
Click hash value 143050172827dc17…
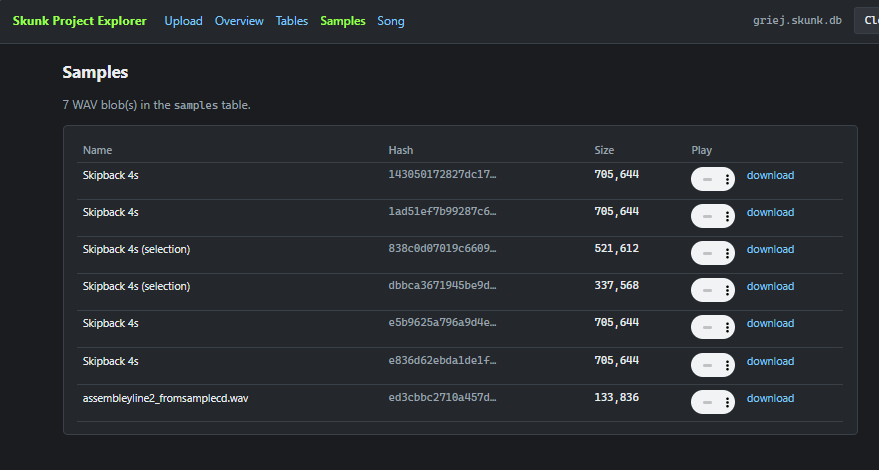pyautogui.click(x=442, y=174)
